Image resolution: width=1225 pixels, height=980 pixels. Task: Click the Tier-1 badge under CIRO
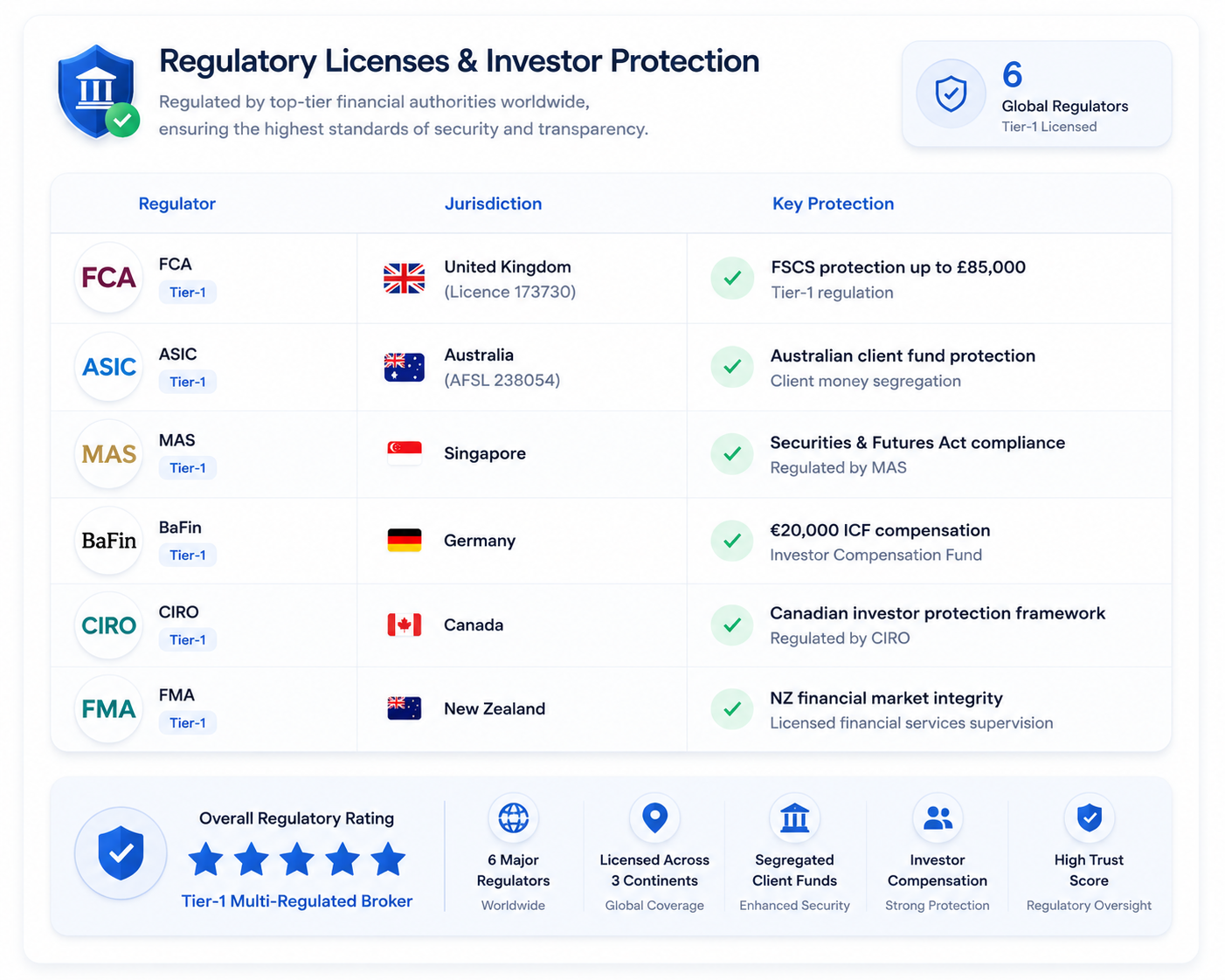(x=188, y=640)
